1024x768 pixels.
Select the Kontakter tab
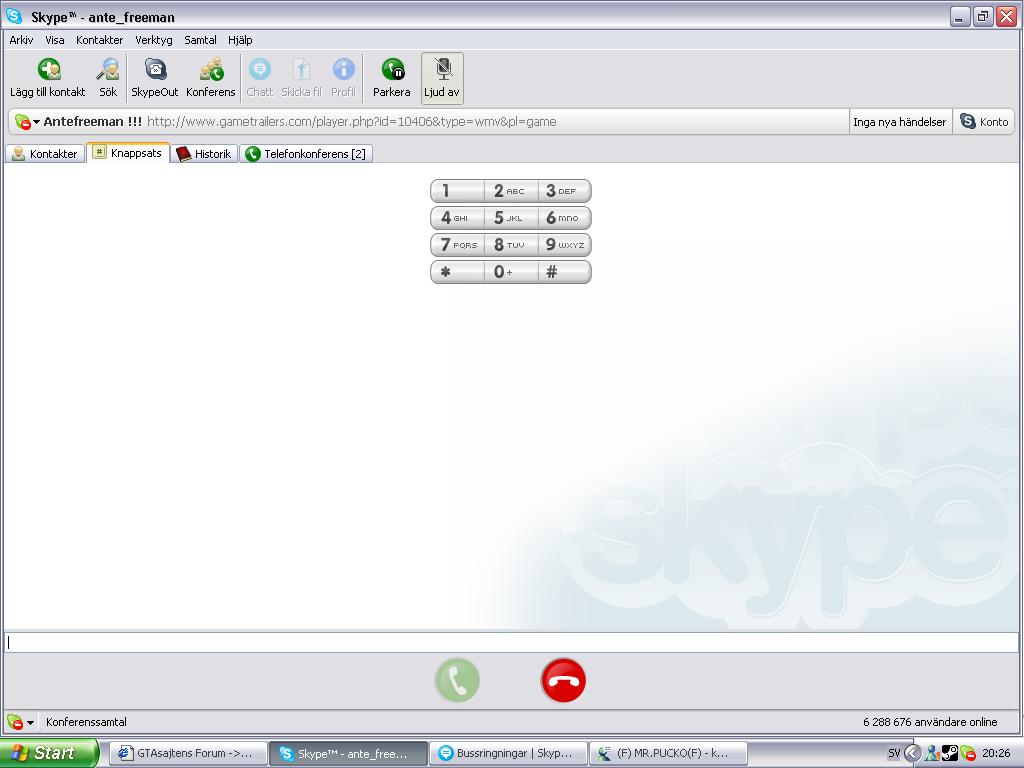pos(45,153)
